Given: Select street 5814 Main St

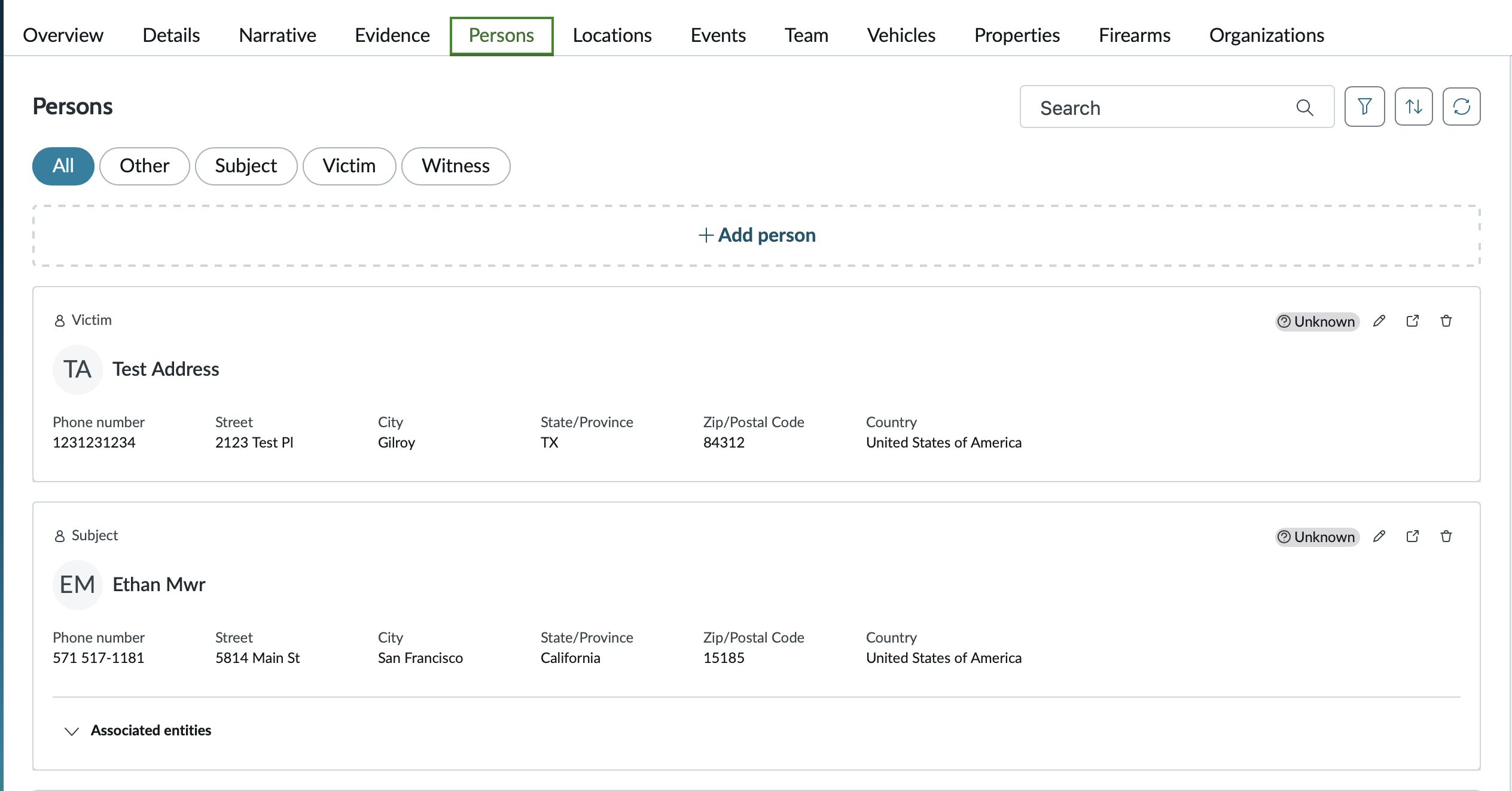Looking at the screenshot, I should tap(257, 658).
